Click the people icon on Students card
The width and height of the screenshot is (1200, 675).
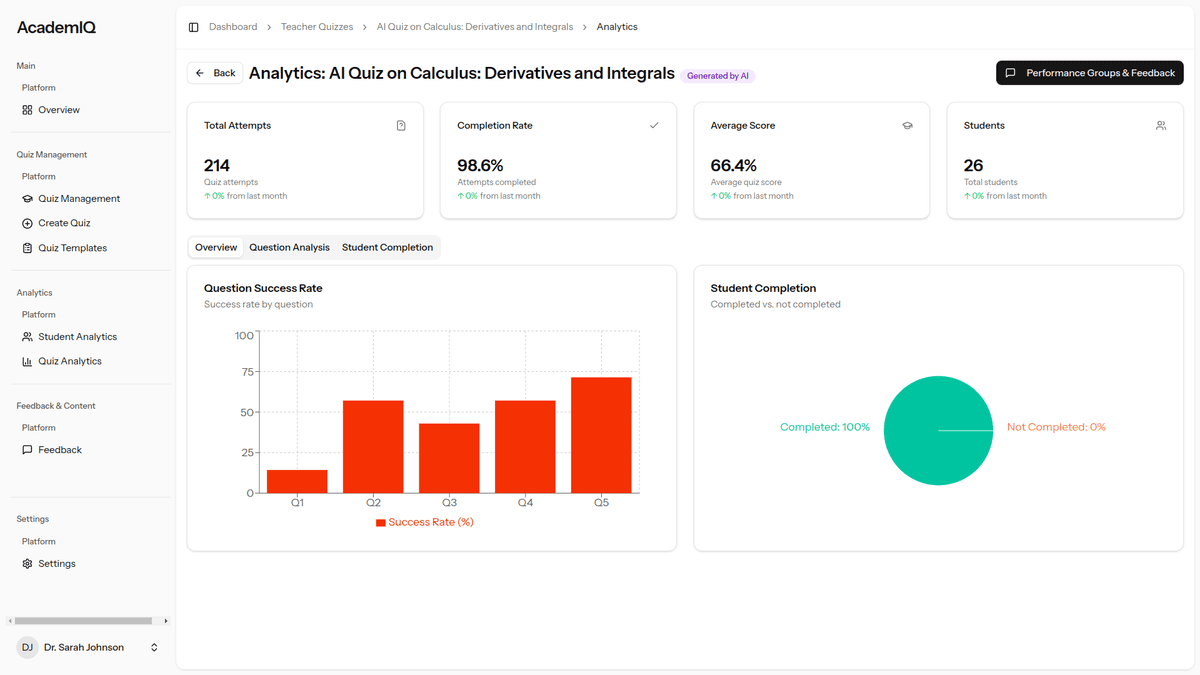point(1161,125)
